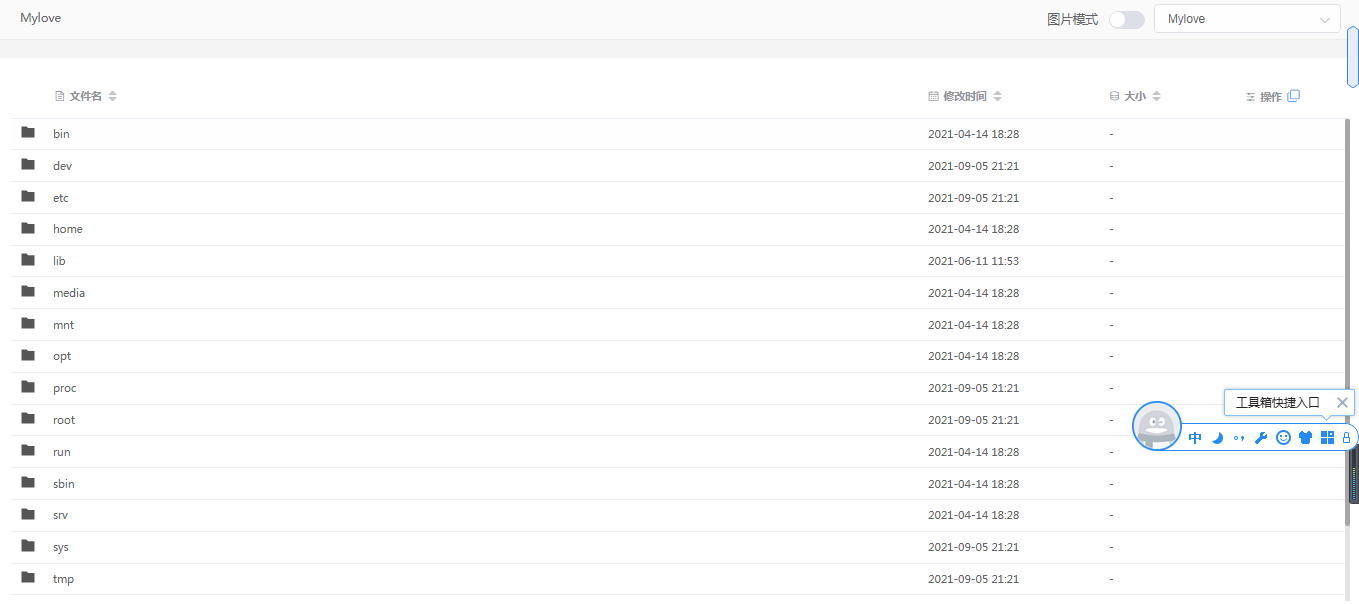1359x604 pixels.
Task: Open the run folder name
Action: click(61, 451)
